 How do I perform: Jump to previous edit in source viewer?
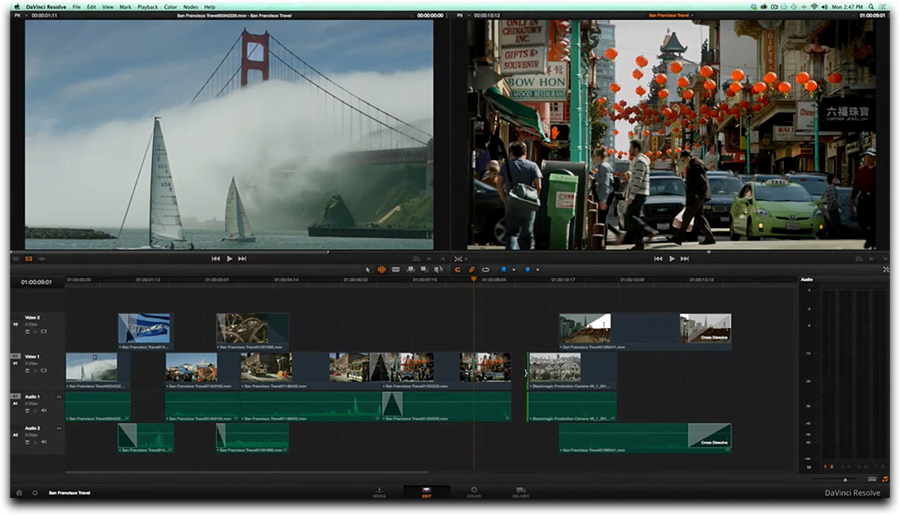click(215, 259)
